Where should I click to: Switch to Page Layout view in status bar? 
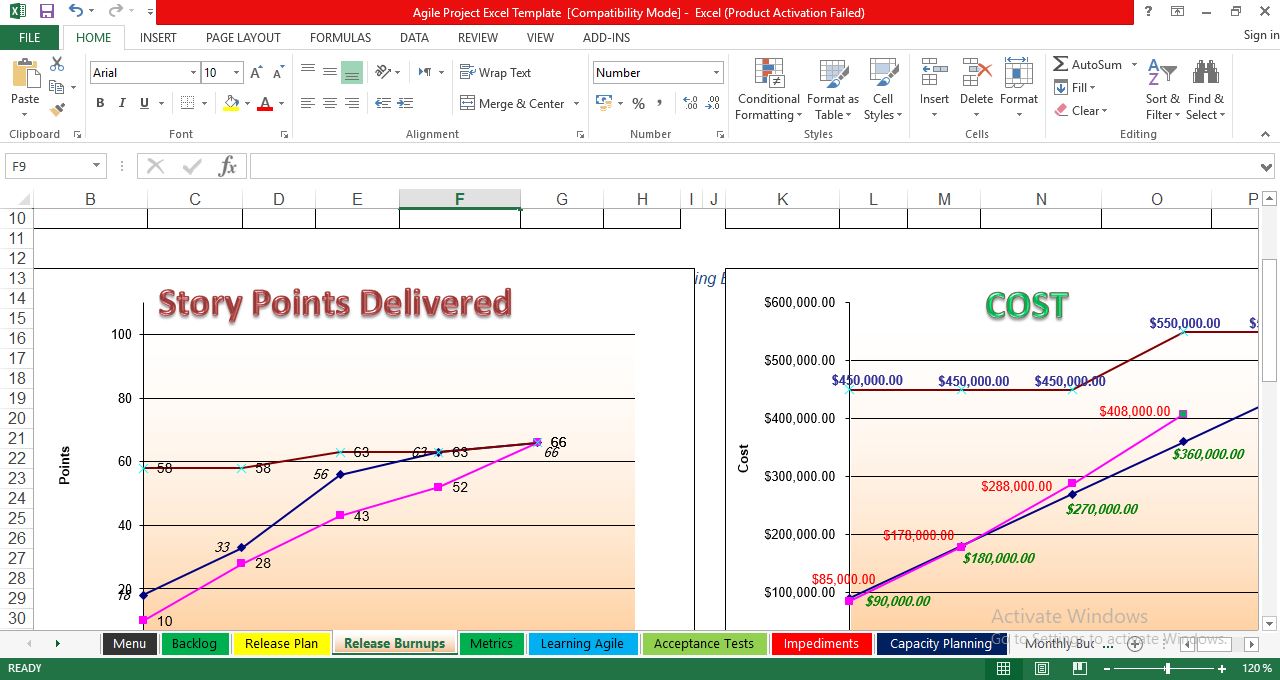(x=1042, y=668)
